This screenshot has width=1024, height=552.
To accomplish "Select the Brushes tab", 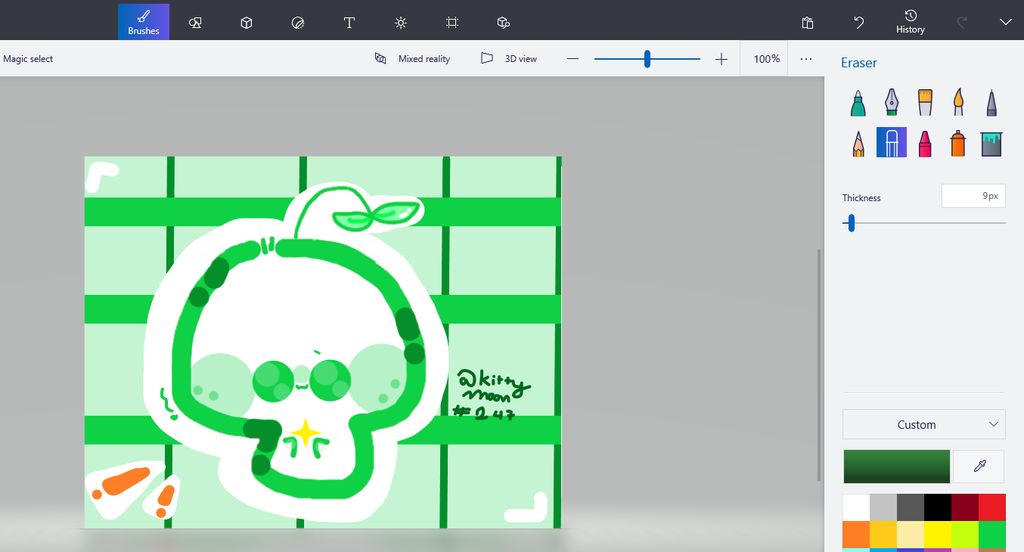I will coord(143,22).
